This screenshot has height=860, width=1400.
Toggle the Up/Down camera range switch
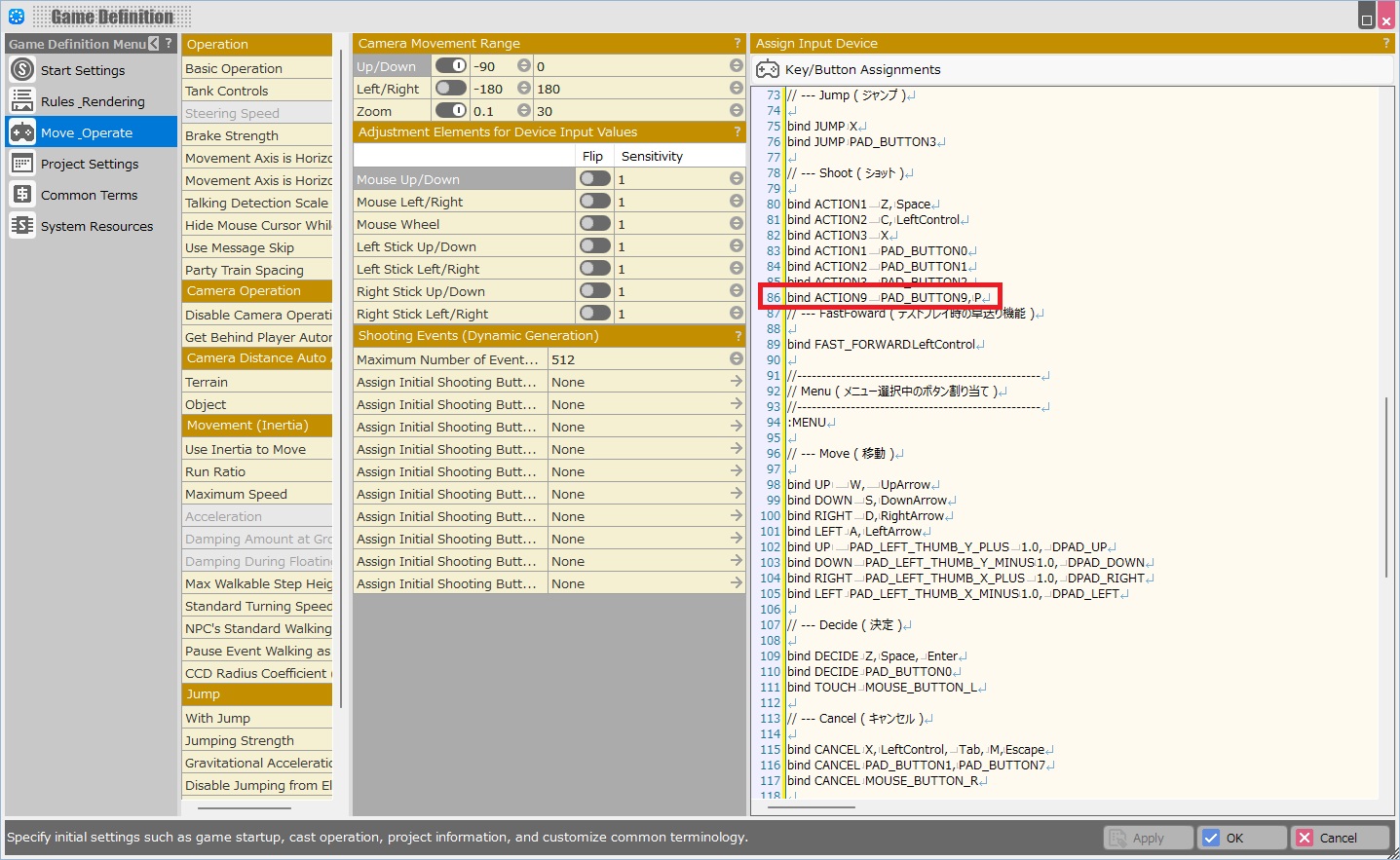[450, 66]
